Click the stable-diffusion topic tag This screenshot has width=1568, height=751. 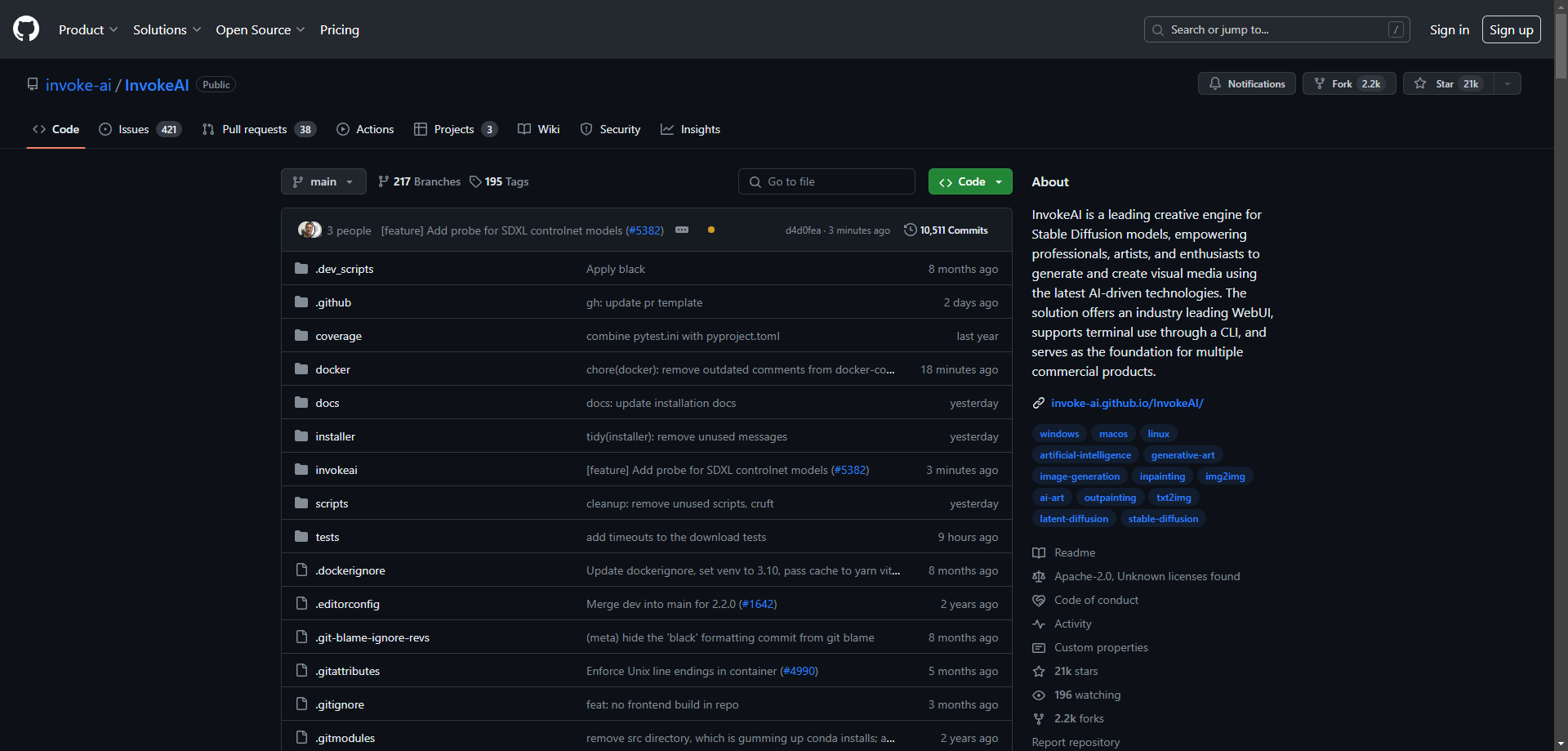1163,519
